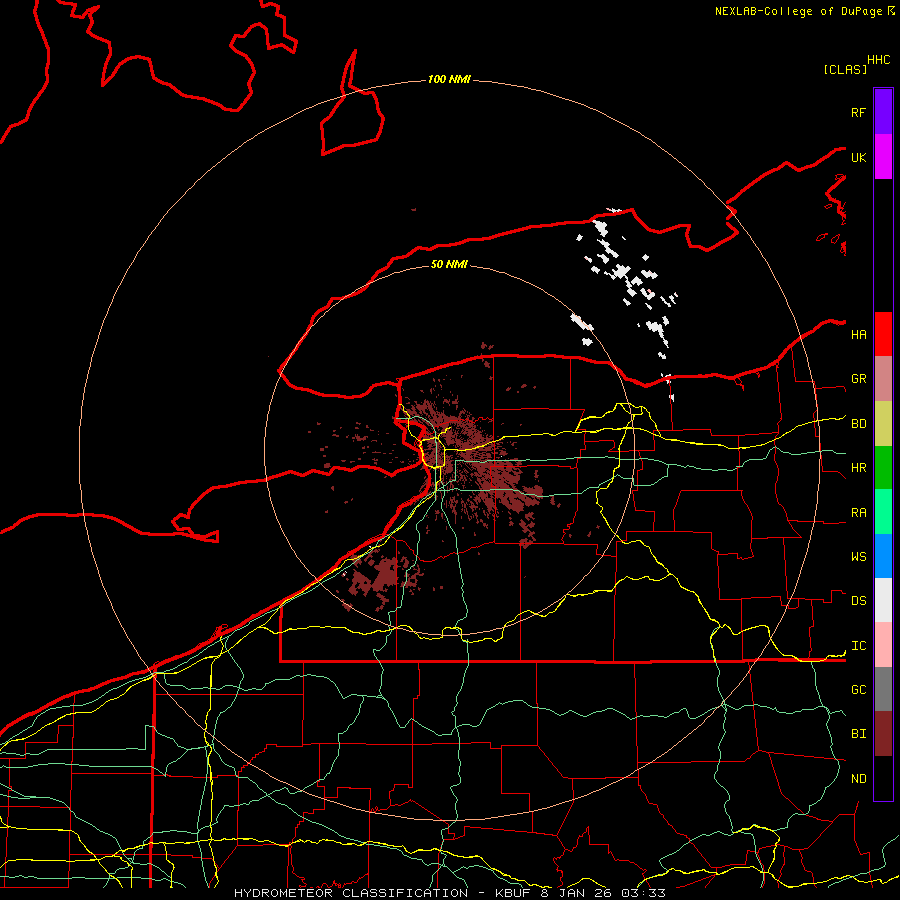Click the RF purple legend color swatch

coord(883,112)
